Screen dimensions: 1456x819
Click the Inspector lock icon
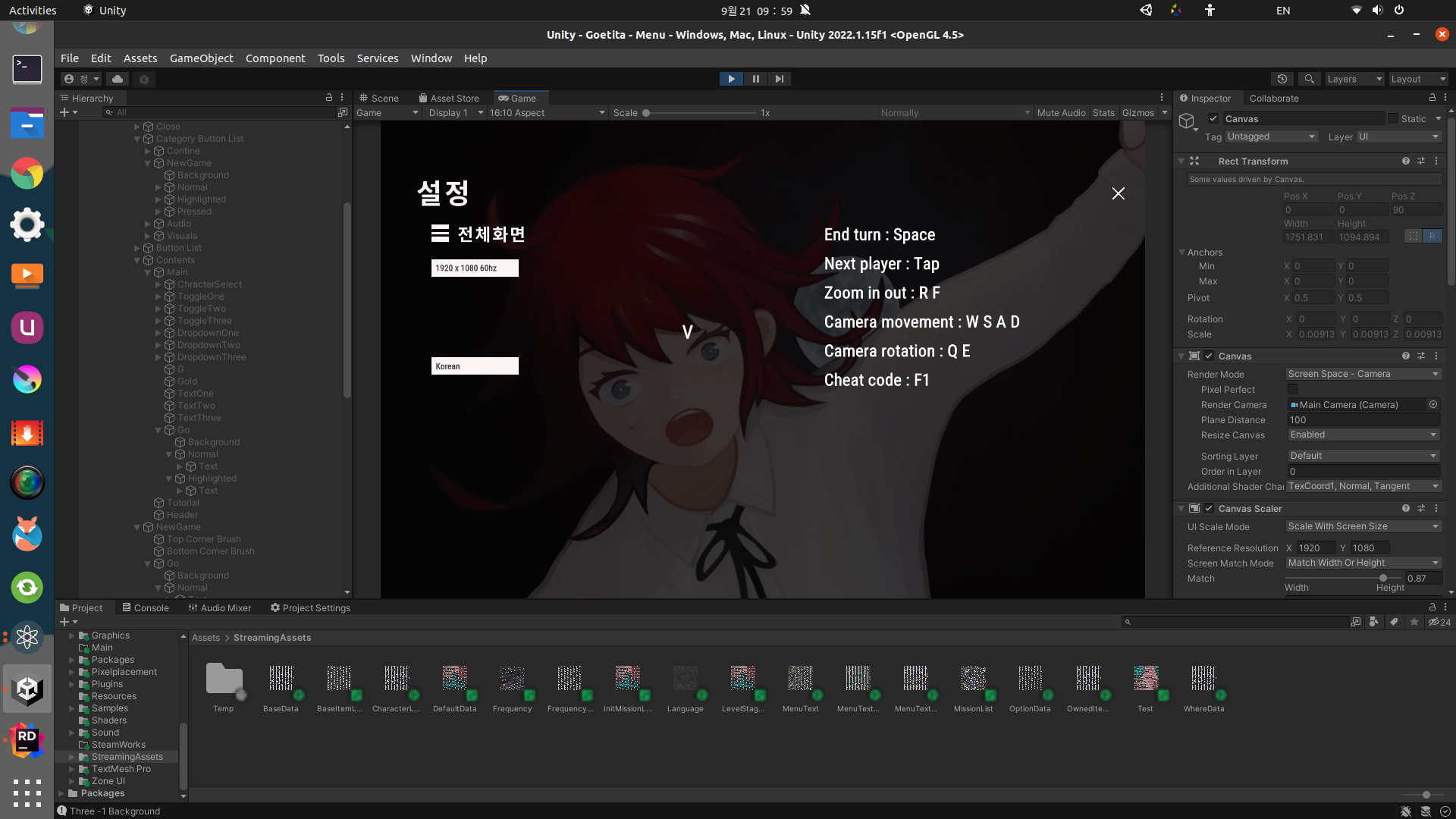pyautogui.click(x=1432, y=98)
